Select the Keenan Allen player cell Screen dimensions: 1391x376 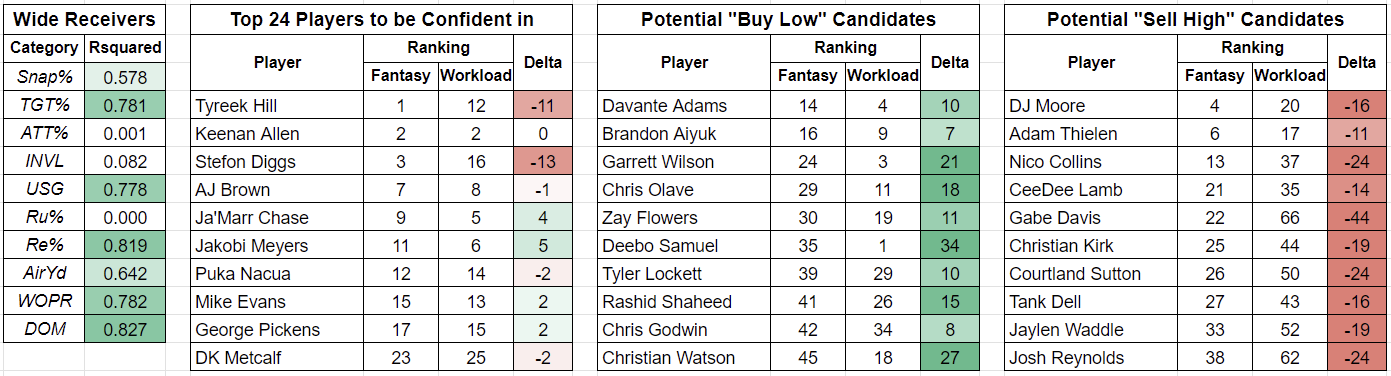tap(277, 133)
